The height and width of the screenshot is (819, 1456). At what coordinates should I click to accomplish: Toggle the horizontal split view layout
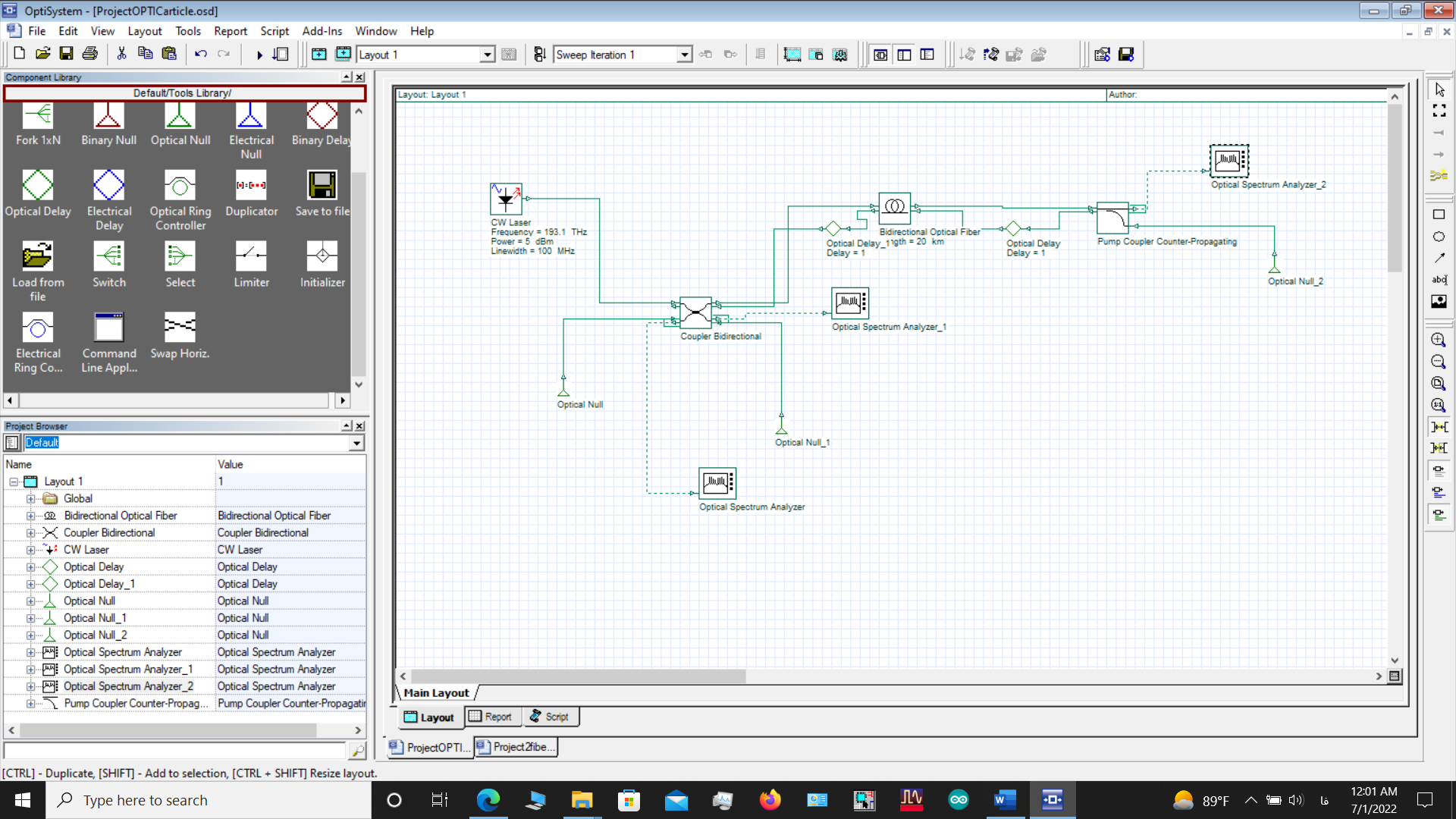[x=927, y=54]
